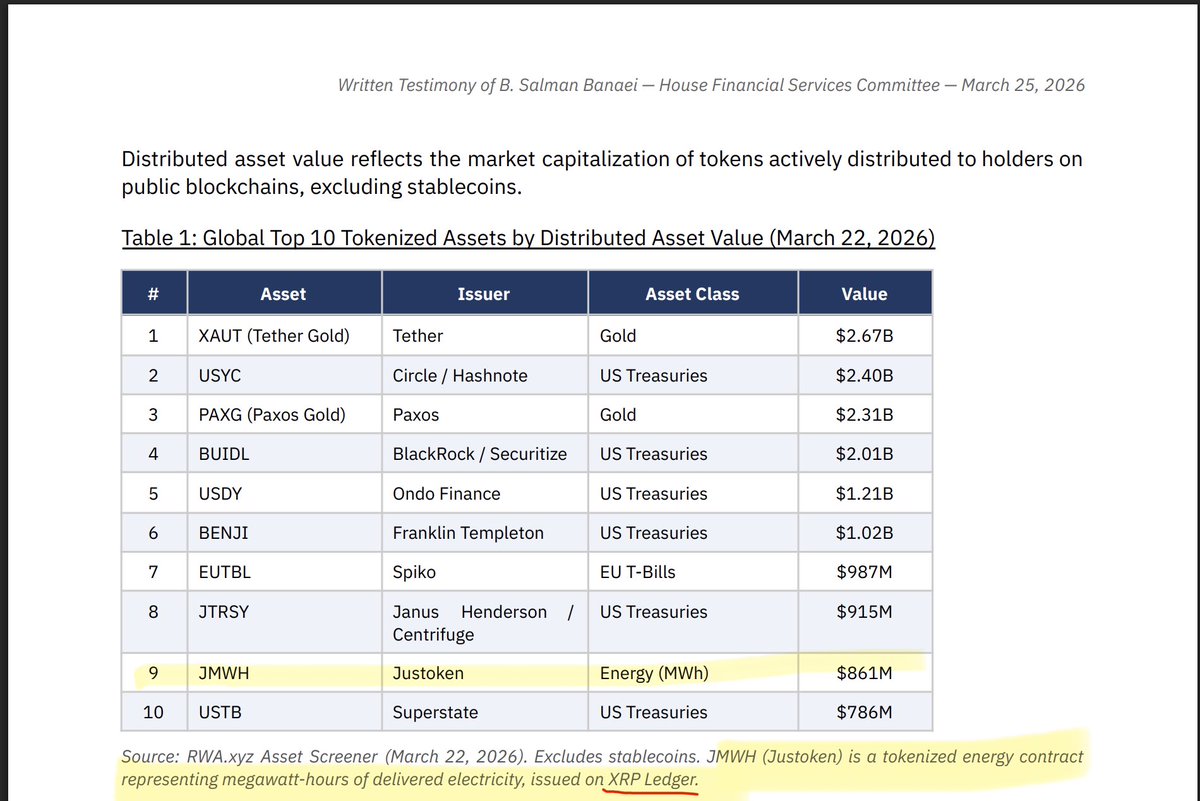Click the '$2.67B' value cell
Screen dimensions: 1200x801
point(865,336)
